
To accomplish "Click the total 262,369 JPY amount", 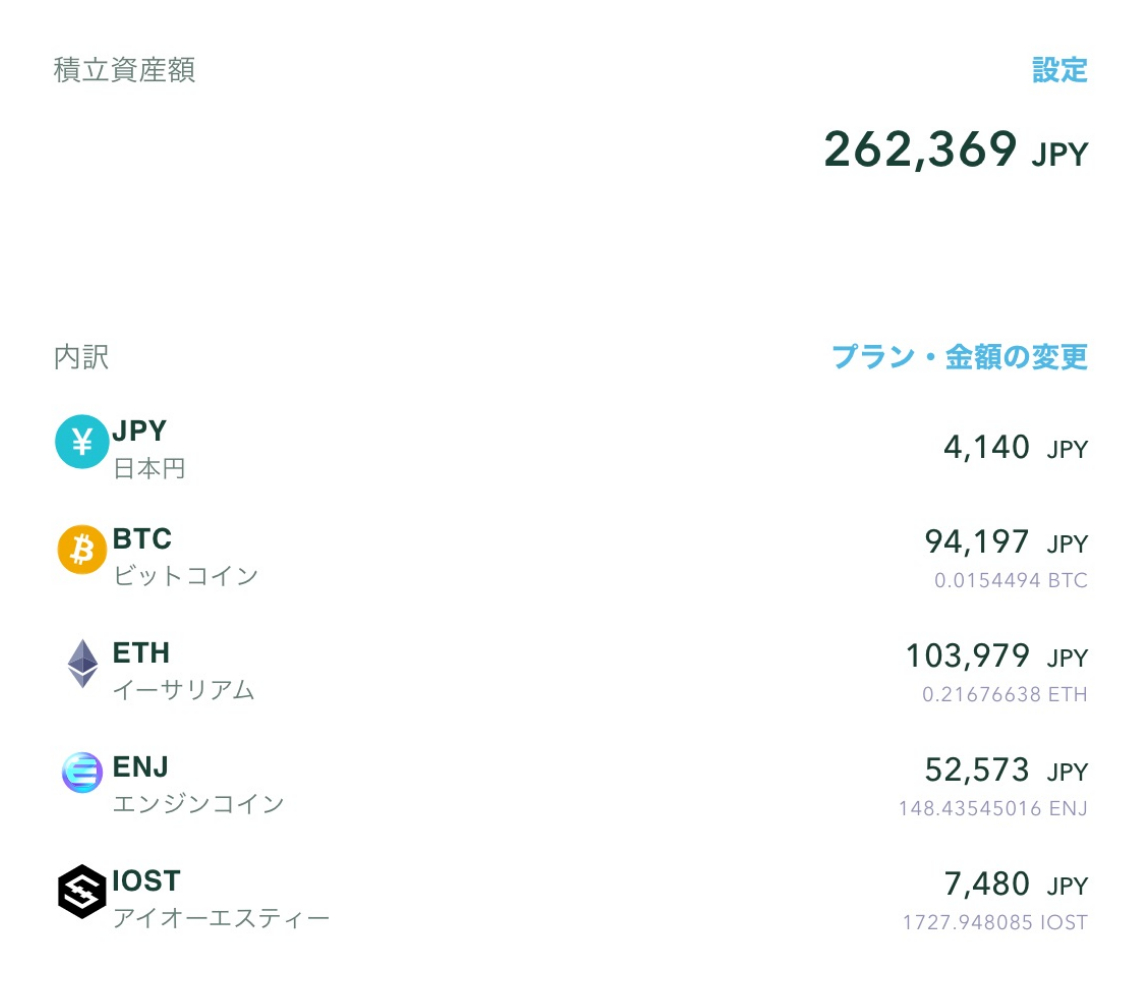I will (x=955, y=151).
